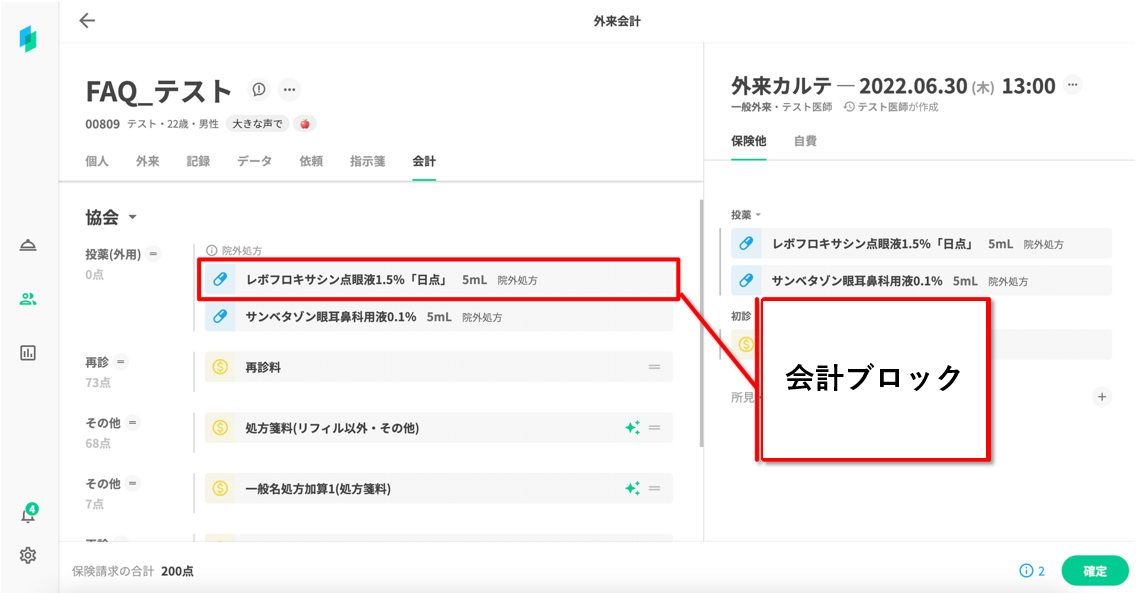Click the patient alert exclamation icon
The height and width of the screenshot is (593, 1136).
259,89
